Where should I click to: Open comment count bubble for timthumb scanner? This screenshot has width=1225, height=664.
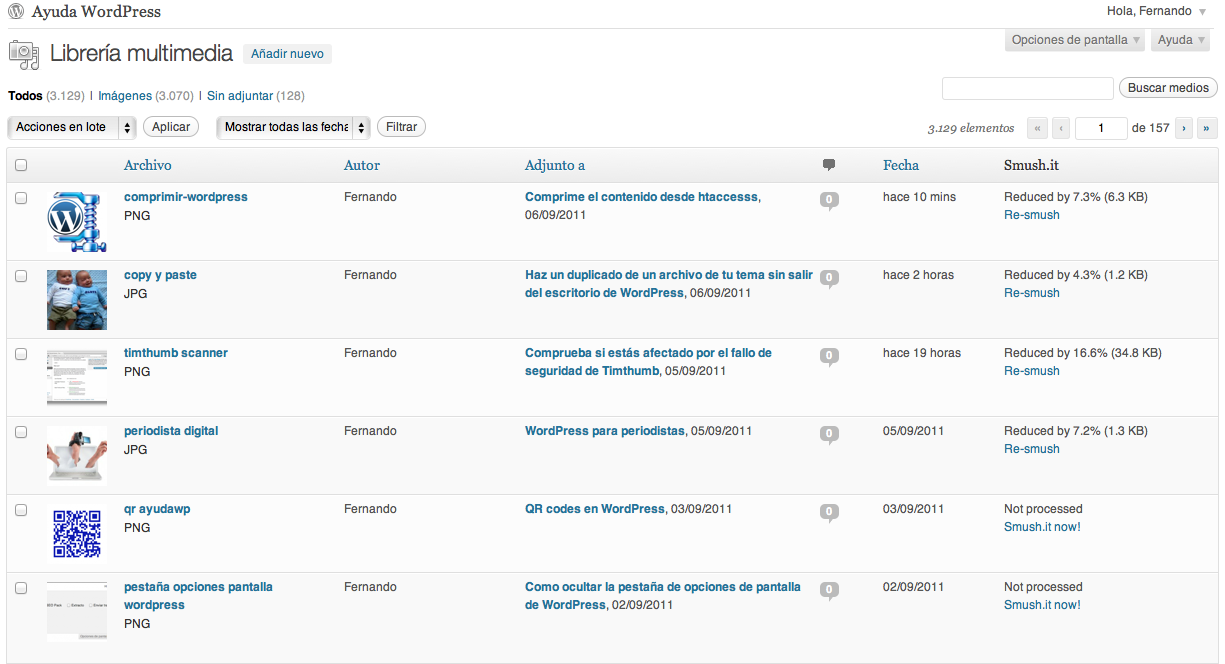tap(828, 356)
